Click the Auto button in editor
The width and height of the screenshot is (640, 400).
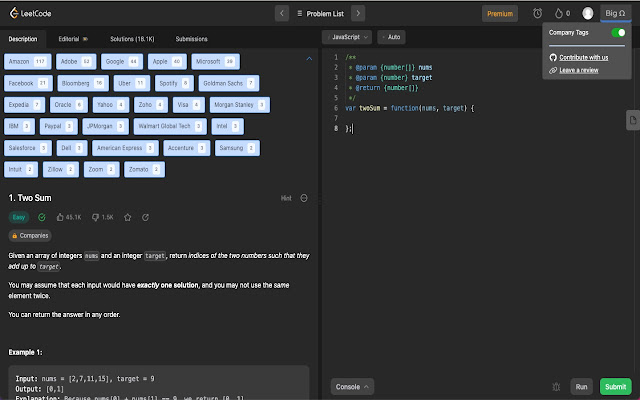391,37
